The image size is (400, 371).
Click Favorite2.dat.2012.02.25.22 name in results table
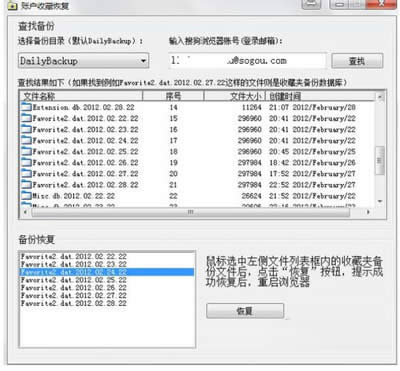coord(85,151)
